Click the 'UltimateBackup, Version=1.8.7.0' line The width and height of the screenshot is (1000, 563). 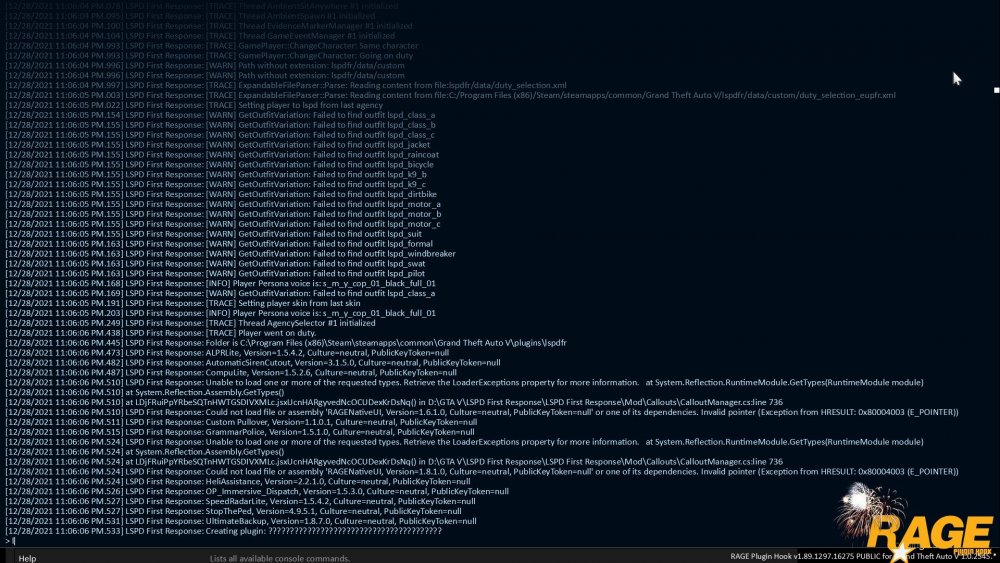[241, 521]
